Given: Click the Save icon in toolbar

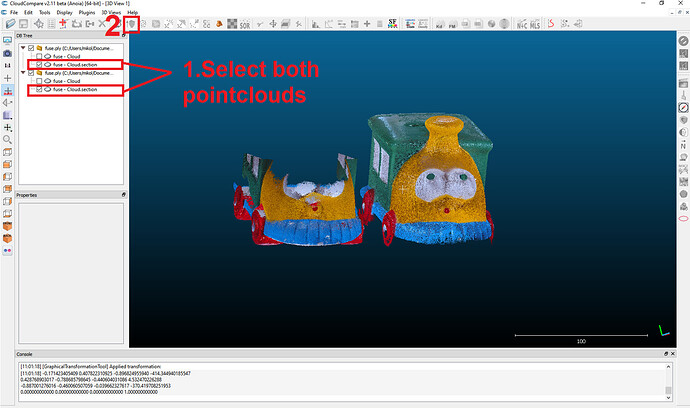Looking at the screenshot, I should (22, 23).
